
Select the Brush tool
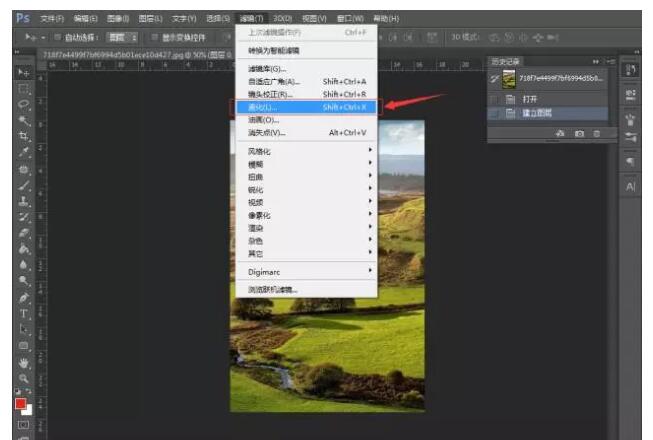(x=23, y=185)
